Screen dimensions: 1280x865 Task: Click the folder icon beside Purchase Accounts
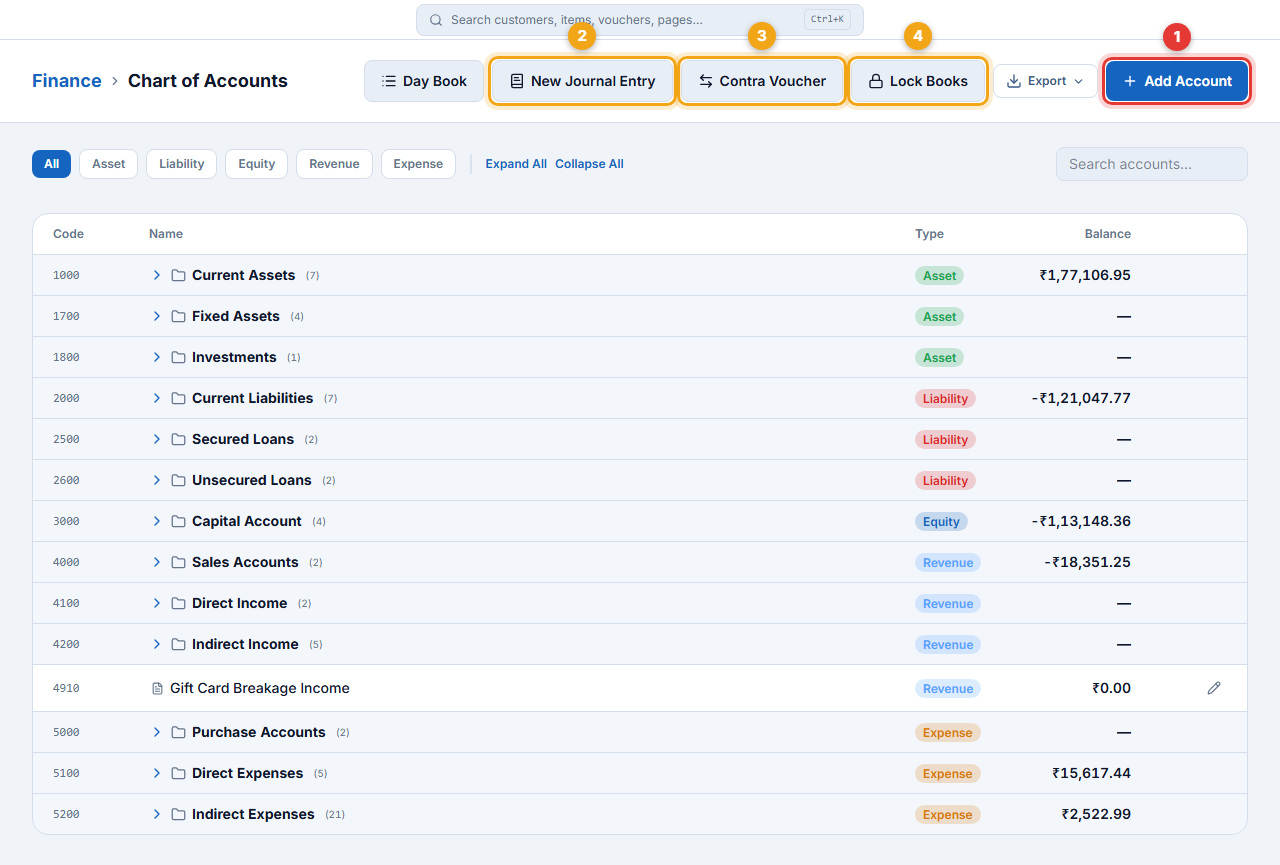click(178, 732)
